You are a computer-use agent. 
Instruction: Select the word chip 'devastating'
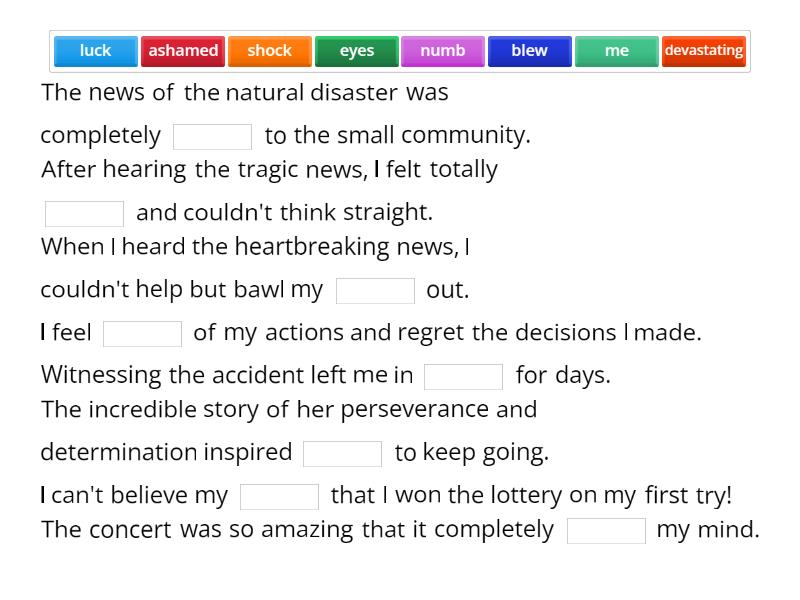[704, 51]
